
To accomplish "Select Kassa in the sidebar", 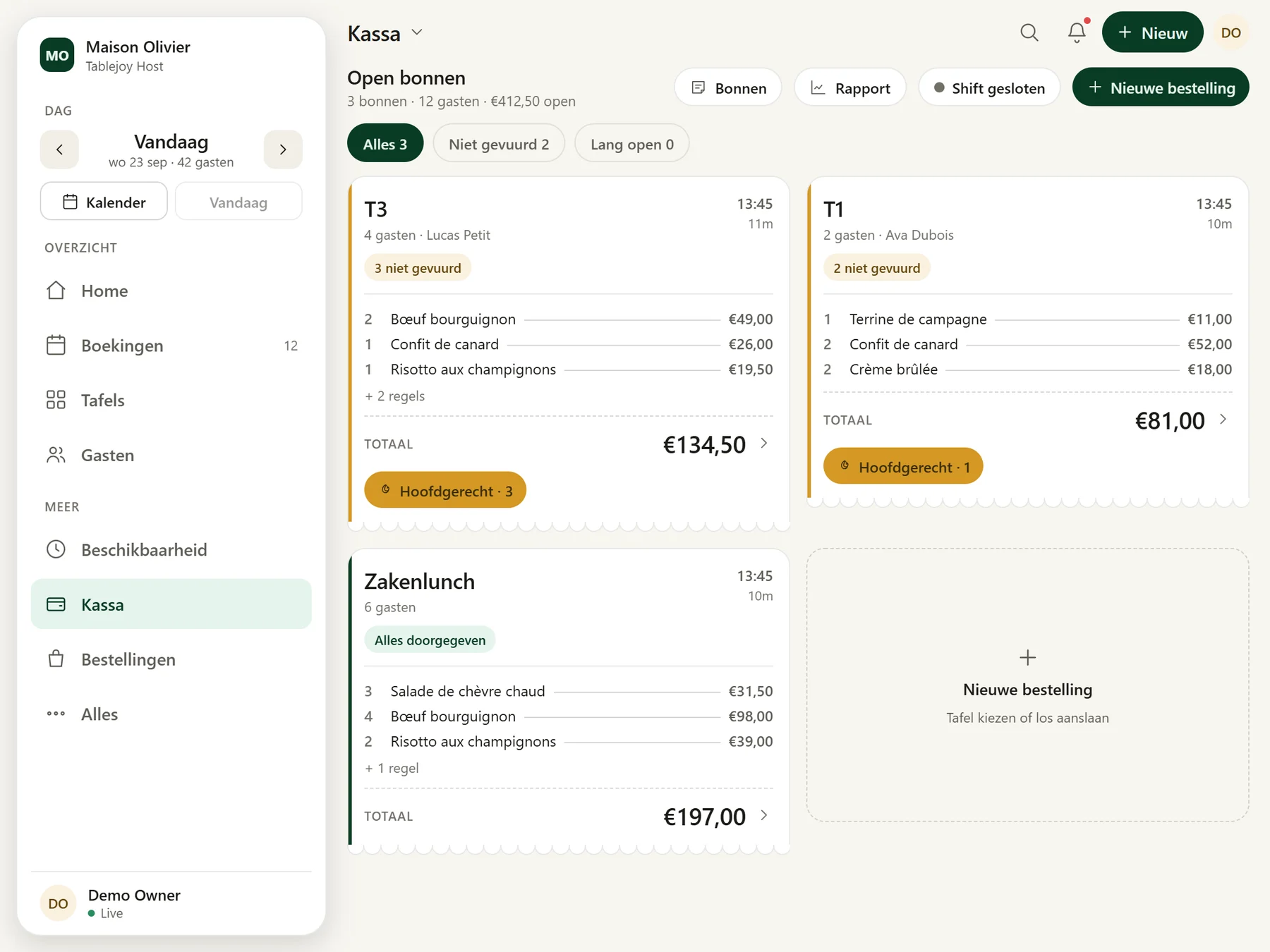I will (171, 604).
